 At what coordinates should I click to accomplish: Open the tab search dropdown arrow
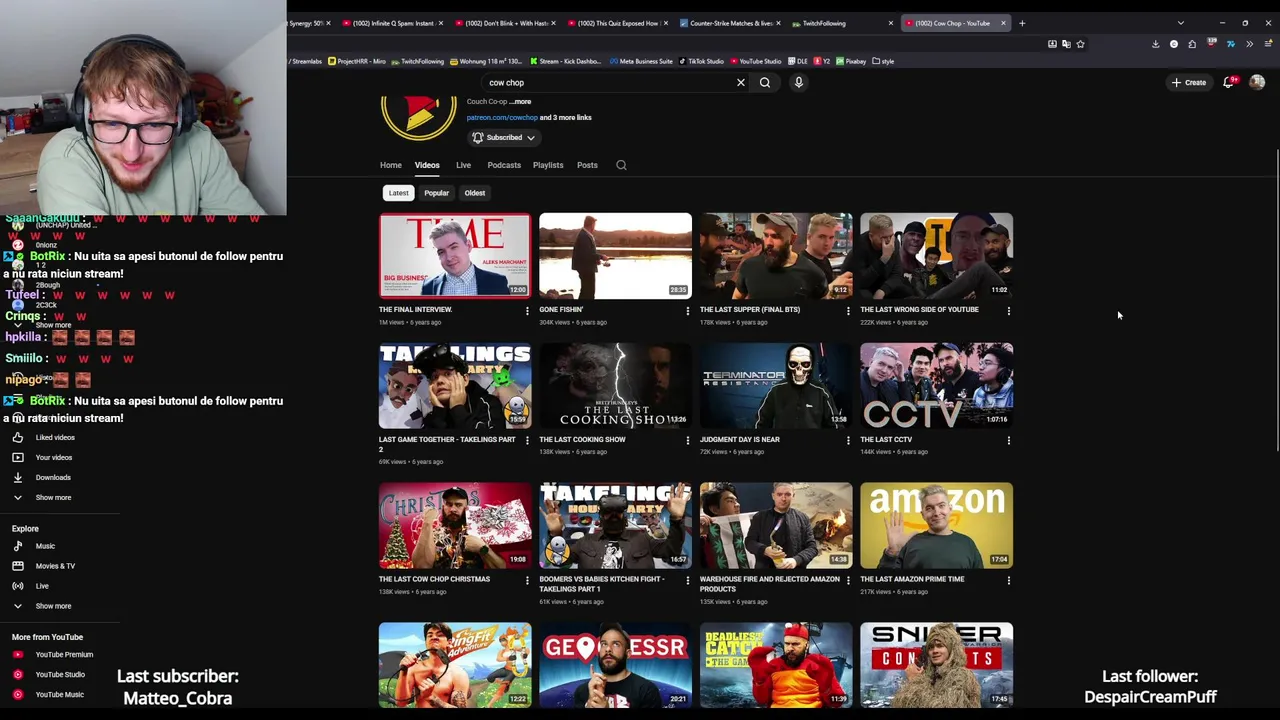pyautogui.click(x=1181, y=23)
